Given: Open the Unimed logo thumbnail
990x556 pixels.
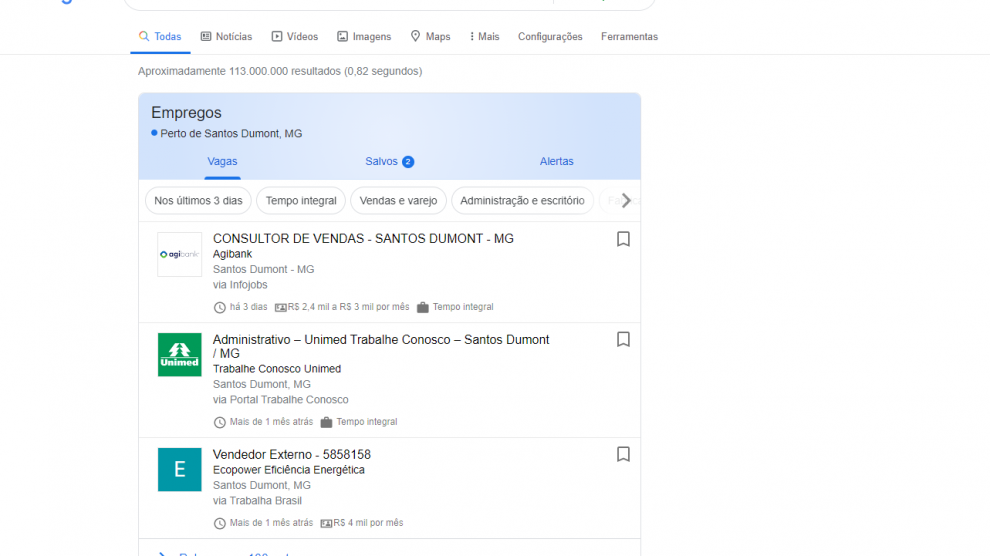Looking at the screenshot, I should [x=179, y=355].
